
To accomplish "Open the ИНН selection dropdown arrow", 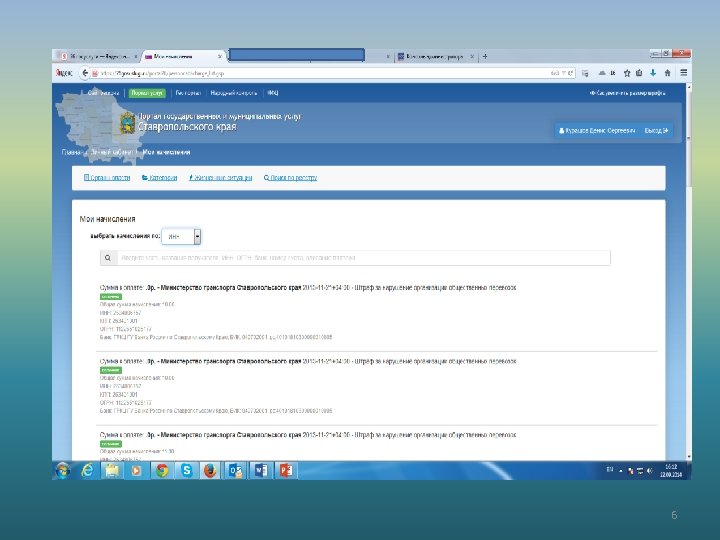I will (x=197, y=236).
